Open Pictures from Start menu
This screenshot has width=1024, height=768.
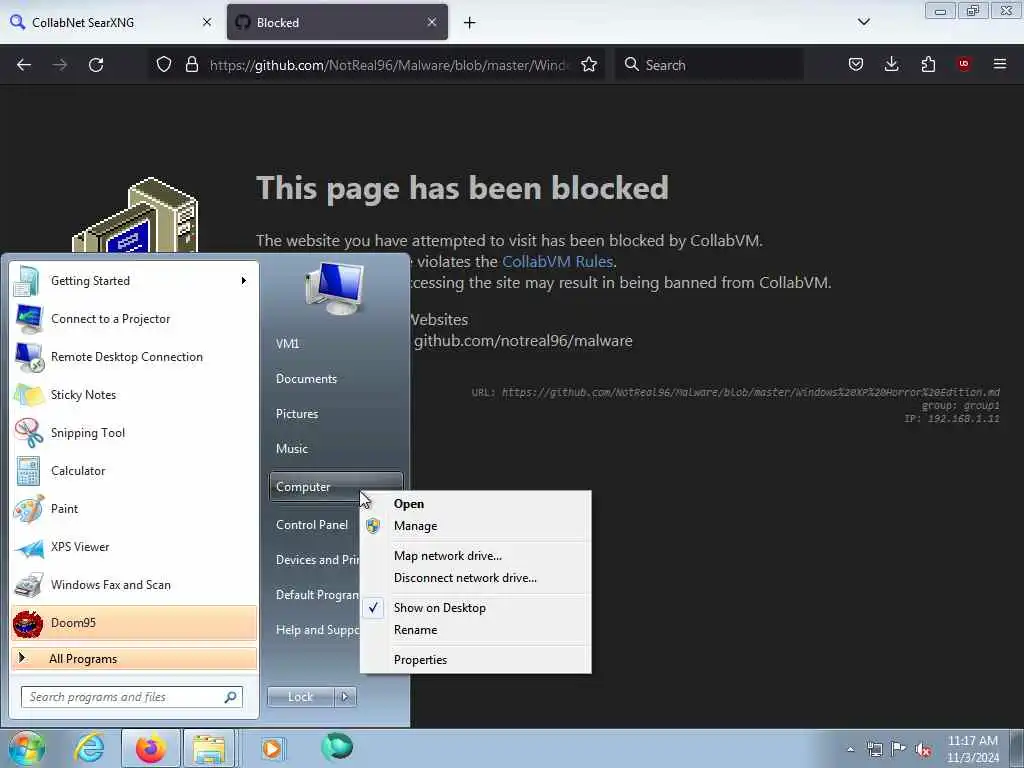[297, 414]
